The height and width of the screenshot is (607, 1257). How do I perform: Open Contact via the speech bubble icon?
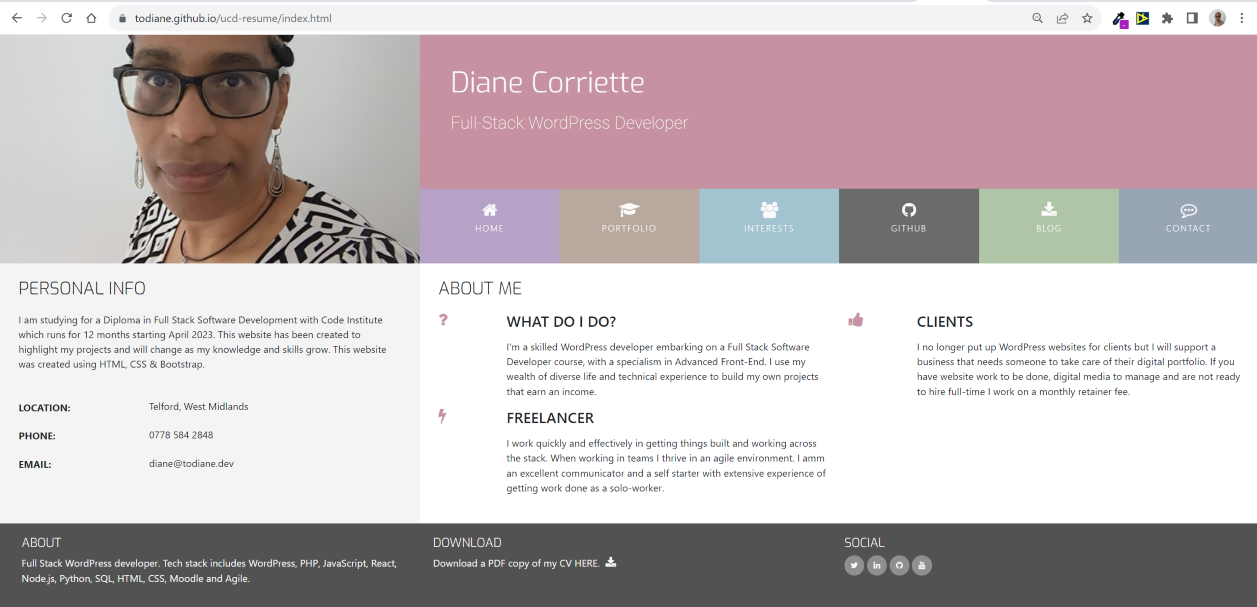(1188, 210)
